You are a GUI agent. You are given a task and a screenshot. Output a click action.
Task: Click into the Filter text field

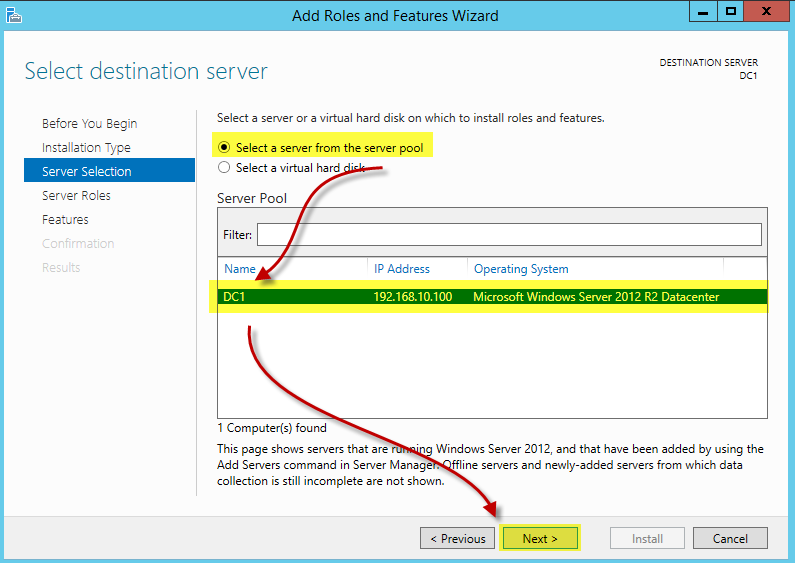(x=509, y=234)
